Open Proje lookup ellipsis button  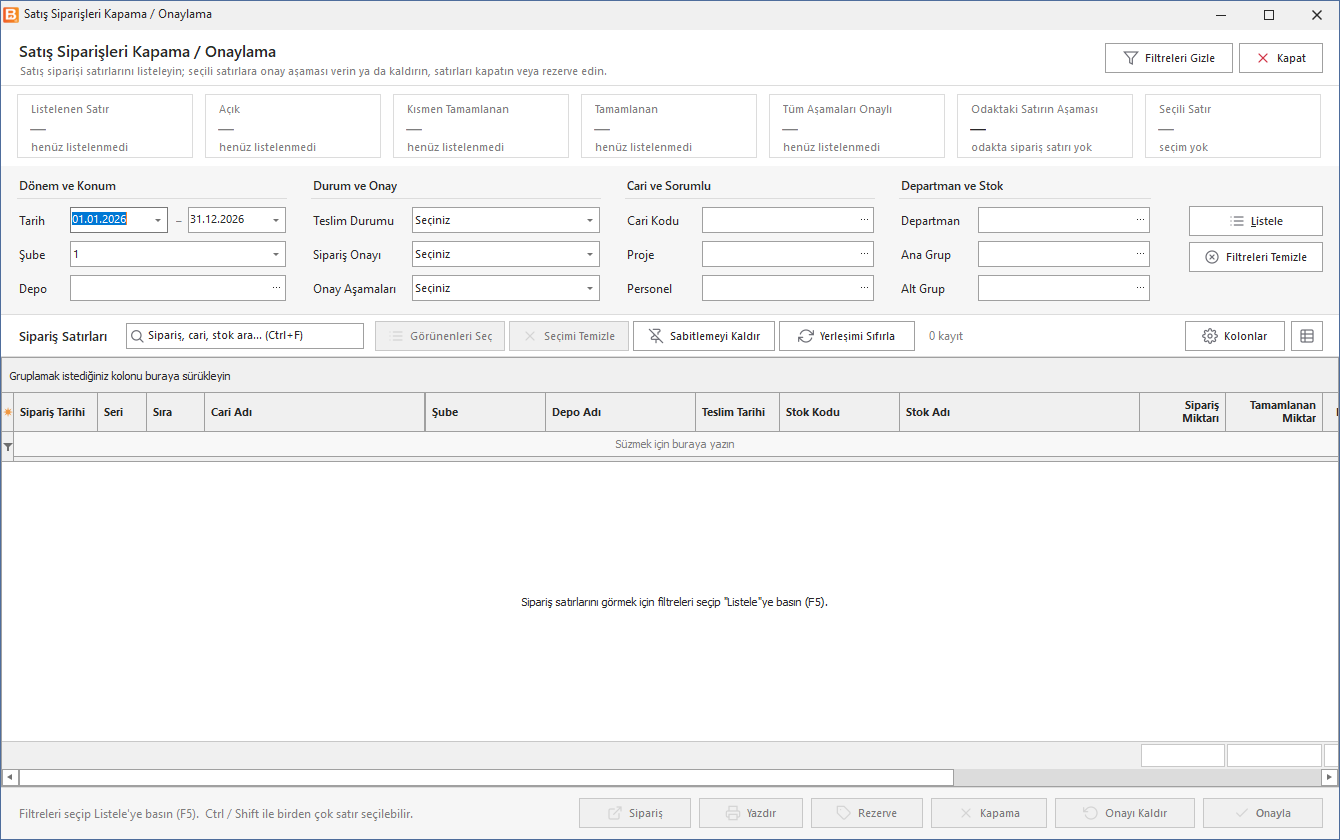(864, 254)
